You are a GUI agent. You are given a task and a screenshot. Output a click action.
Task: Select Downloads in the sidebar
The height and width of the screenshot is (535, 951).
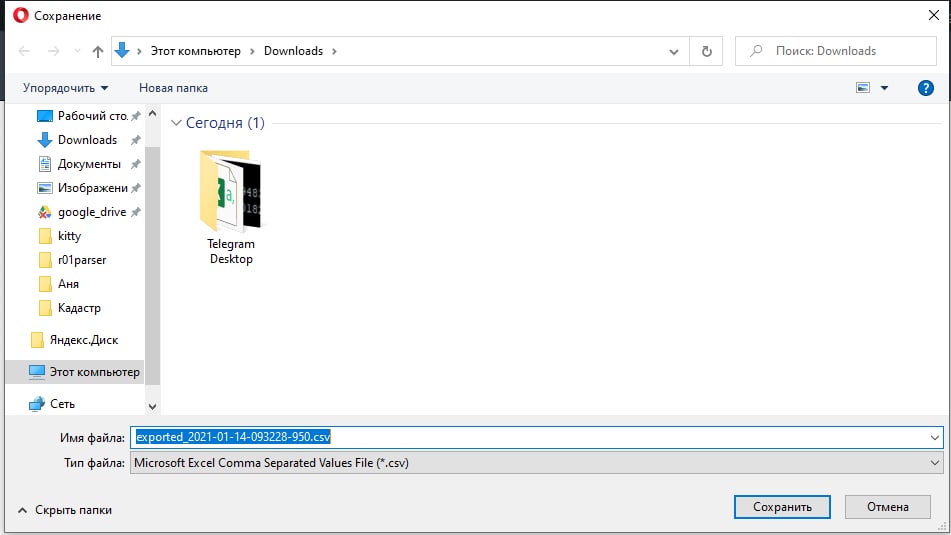click(x=89, y=140)
